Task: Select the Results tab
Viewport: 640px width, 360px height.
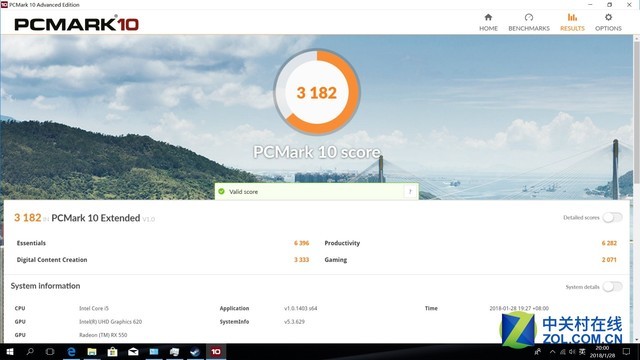Action: coord(572,22)
